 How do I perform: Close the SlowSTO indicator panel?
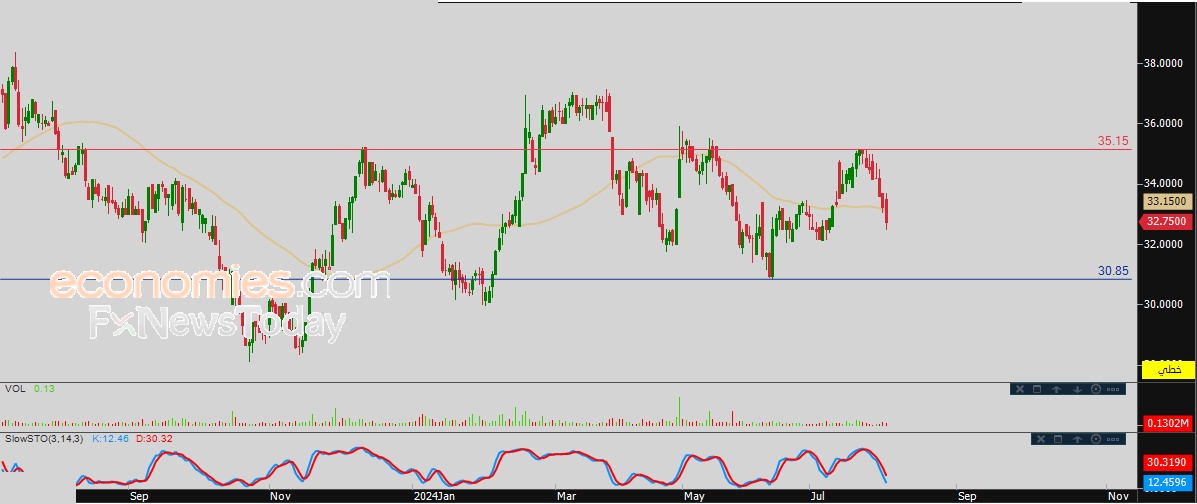click(1041, 439)
